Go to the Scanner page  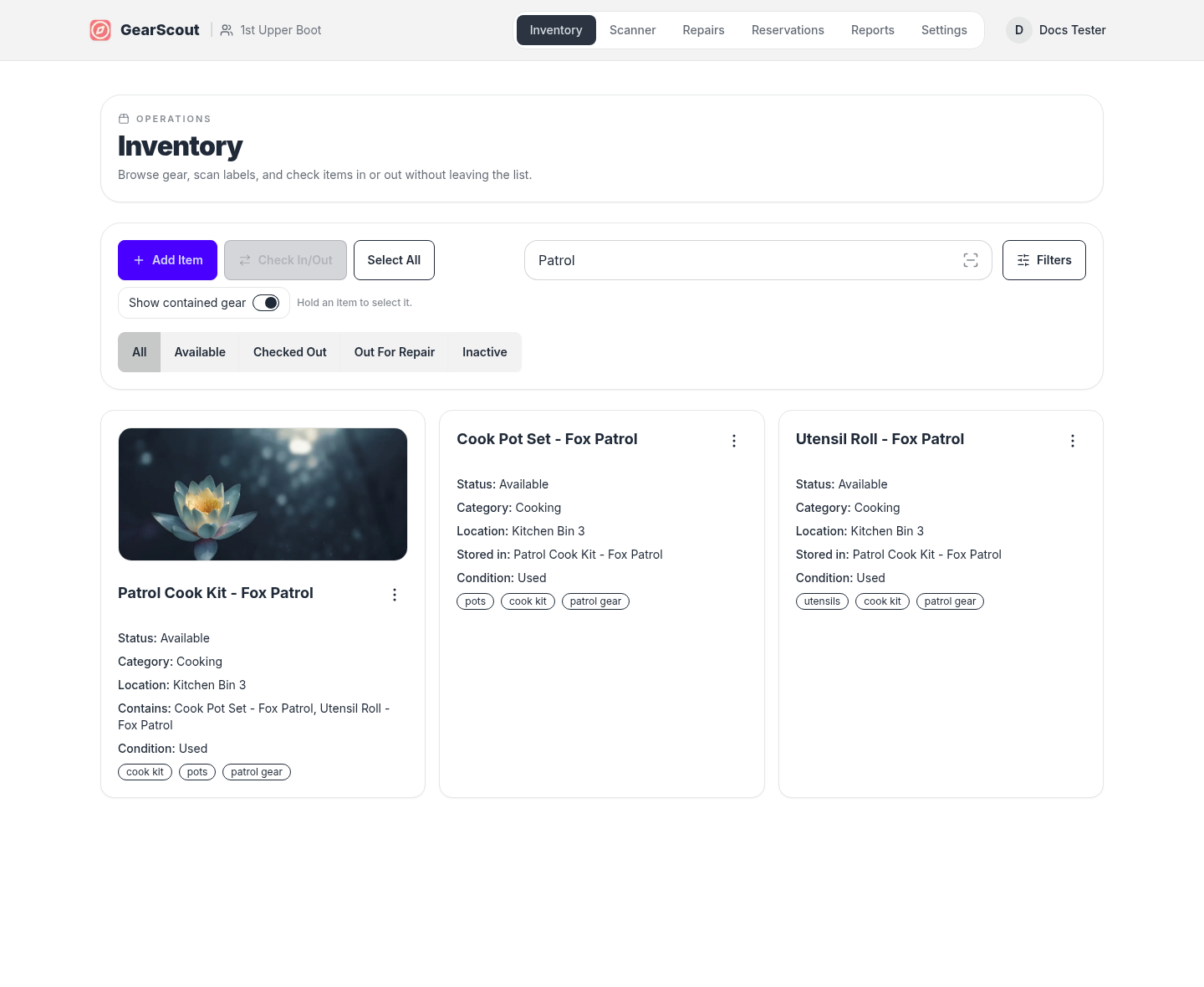[x=632, y=30]
